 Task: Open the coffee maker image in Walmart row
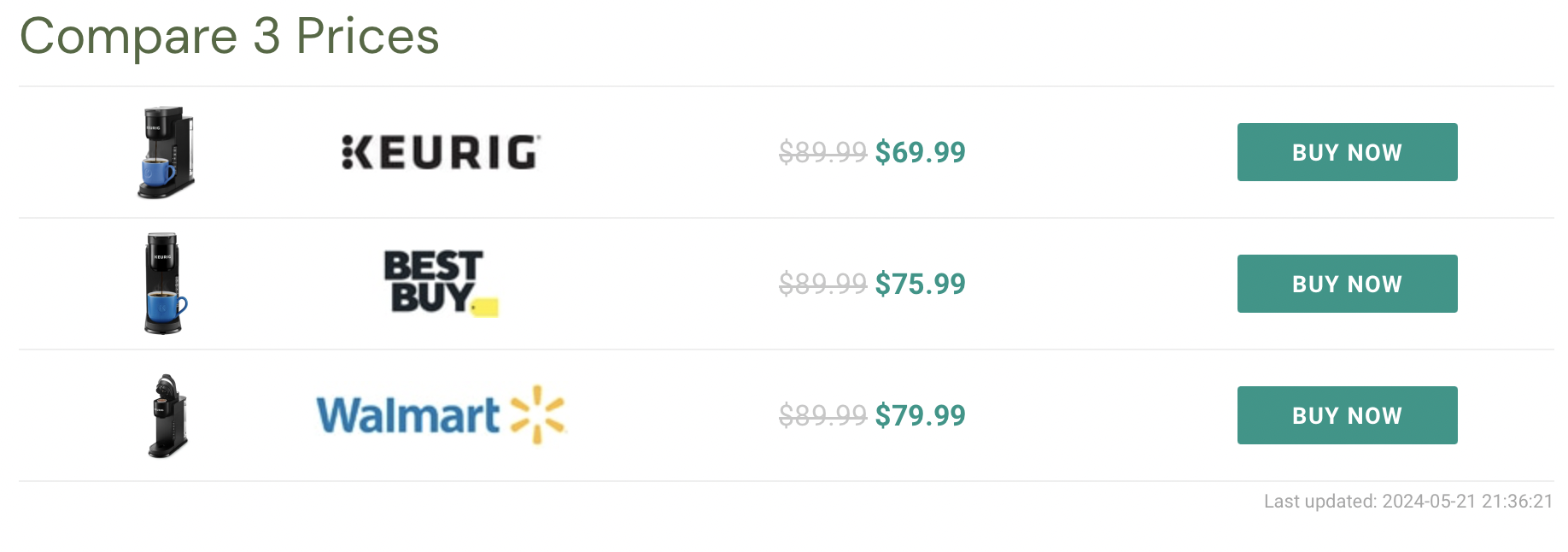(167, 415)
